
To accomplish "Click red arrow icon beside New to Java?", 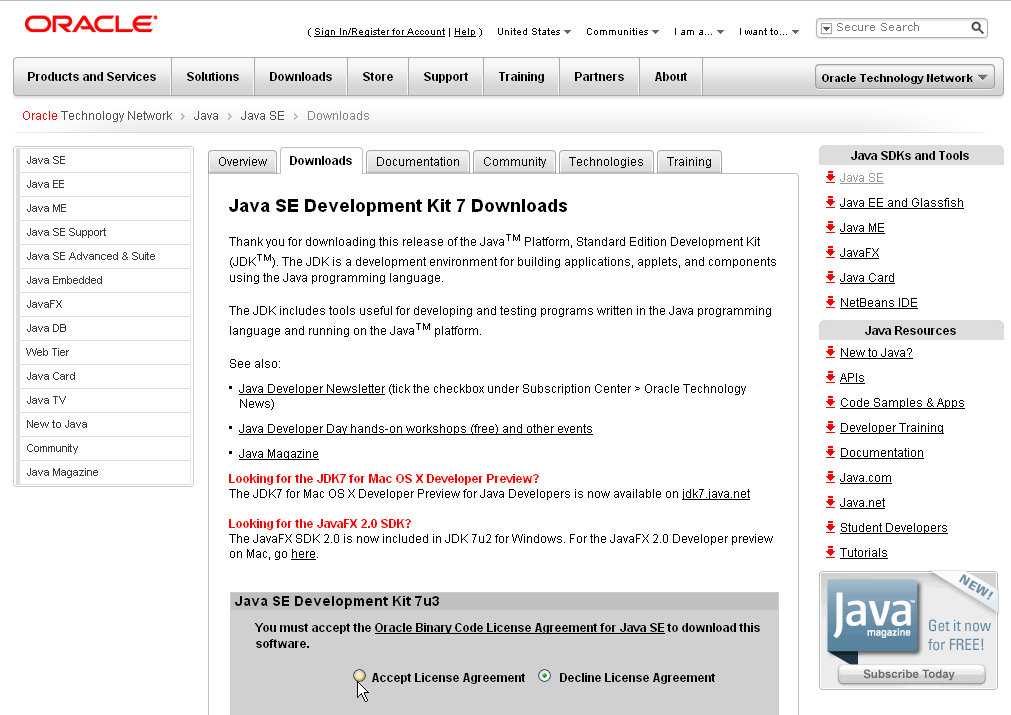I will point(830,353).
